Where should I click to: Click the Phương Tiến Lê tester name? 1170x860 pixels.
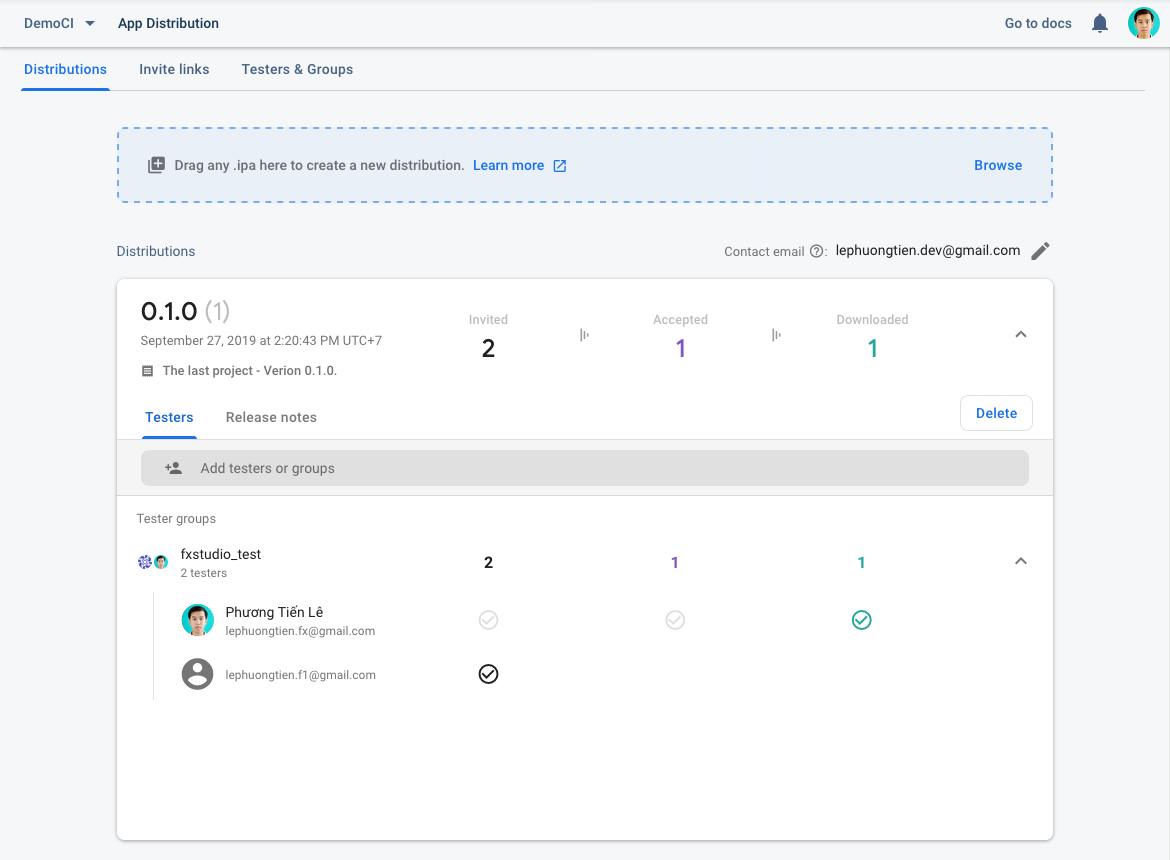pos(274,612)
